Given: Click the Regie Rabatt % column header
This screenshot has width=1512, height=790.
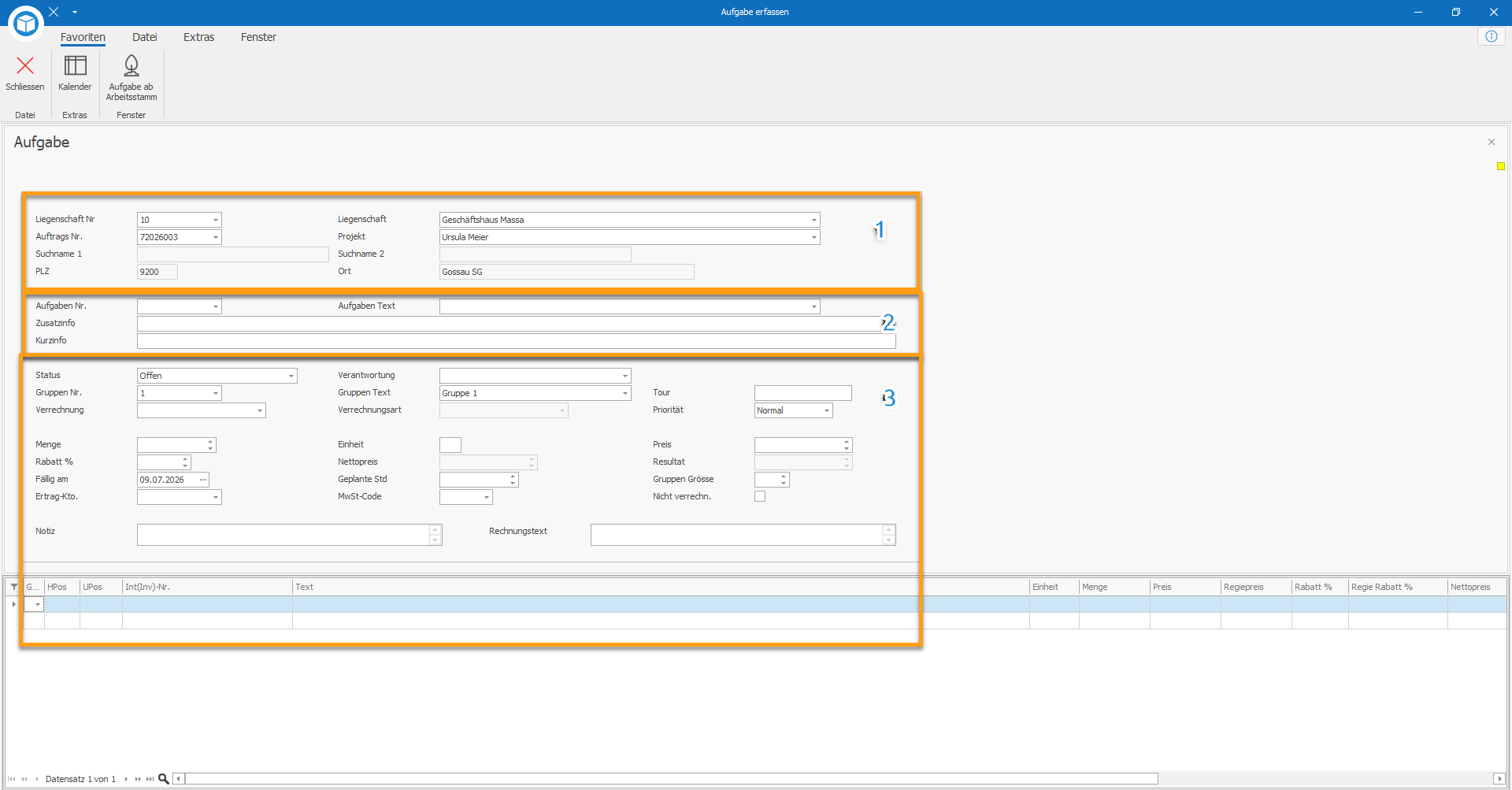Looking at the screenshot, I should 1398,587.
